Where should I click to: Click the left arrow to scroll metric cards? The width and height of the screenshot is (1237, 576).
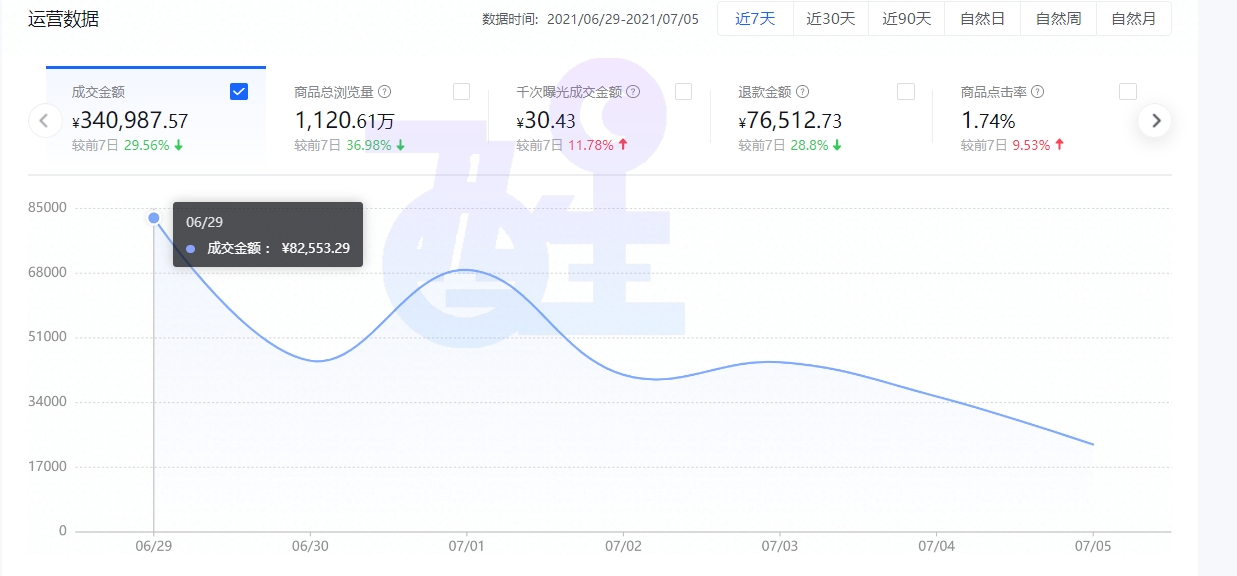[x=45, y=120]
